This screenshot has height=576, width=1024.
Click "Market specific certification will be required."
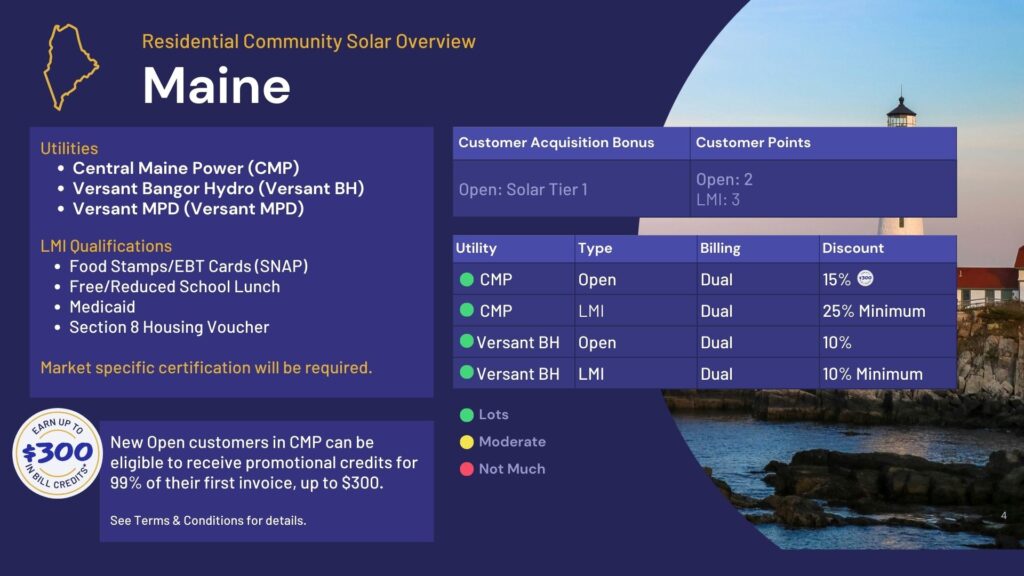(206, 368)
